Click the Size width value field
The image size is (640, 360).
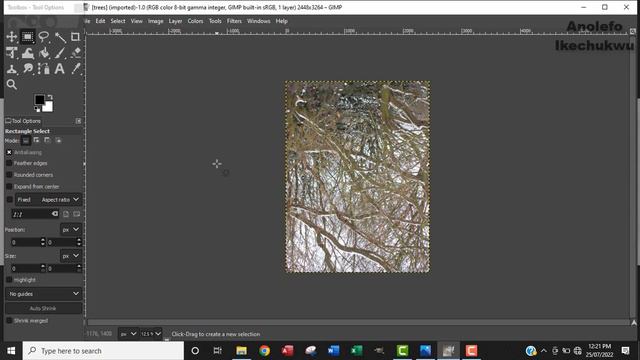pos(25,268)
